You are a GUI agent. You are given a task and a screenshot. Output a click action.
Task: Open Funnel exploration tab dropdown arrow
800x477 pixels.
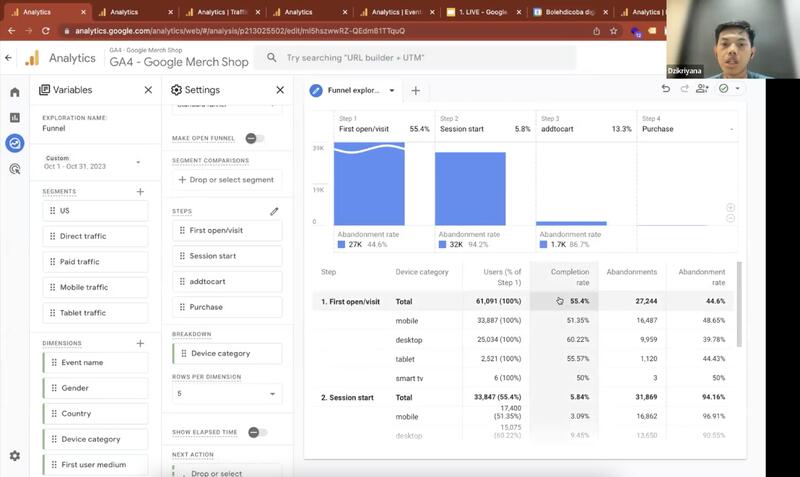(392, 90)
